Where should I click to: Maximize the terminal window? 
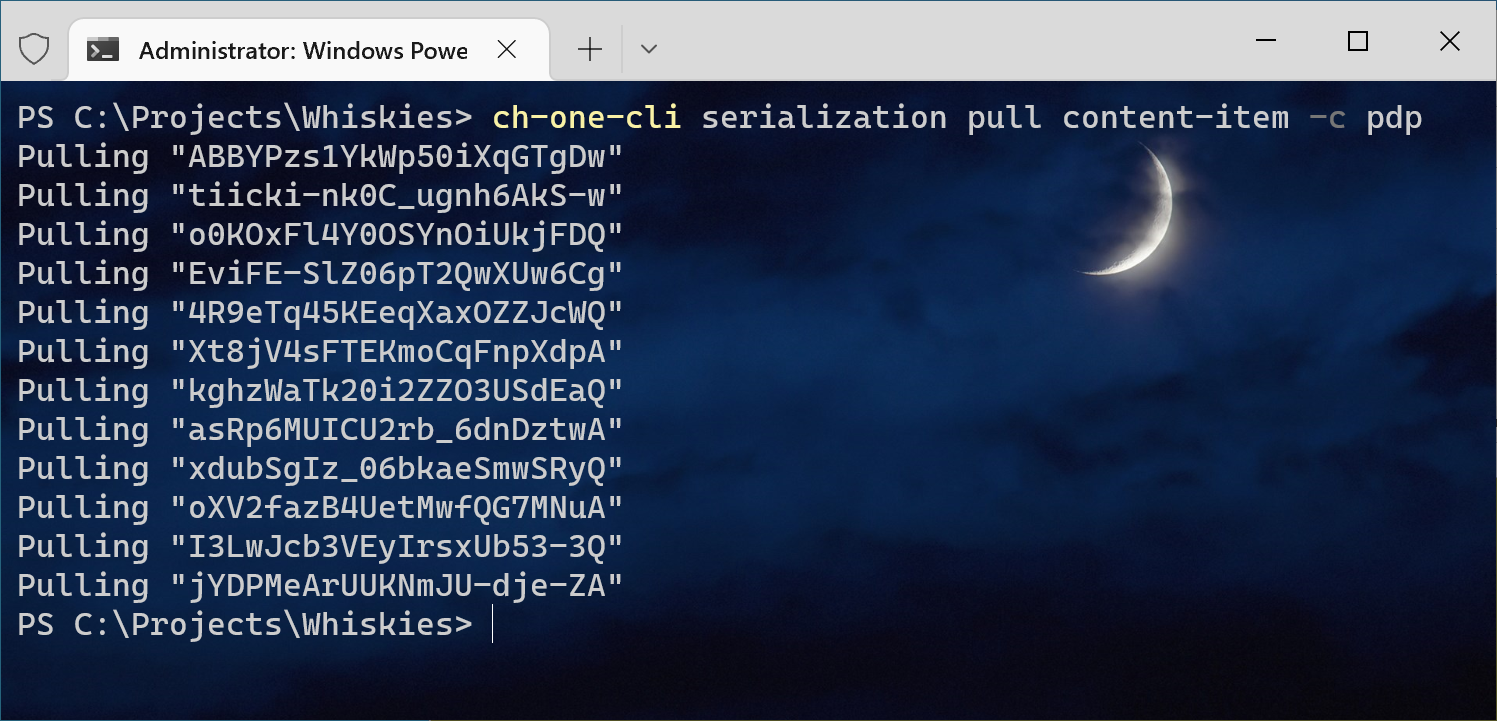click(1357, 41)
